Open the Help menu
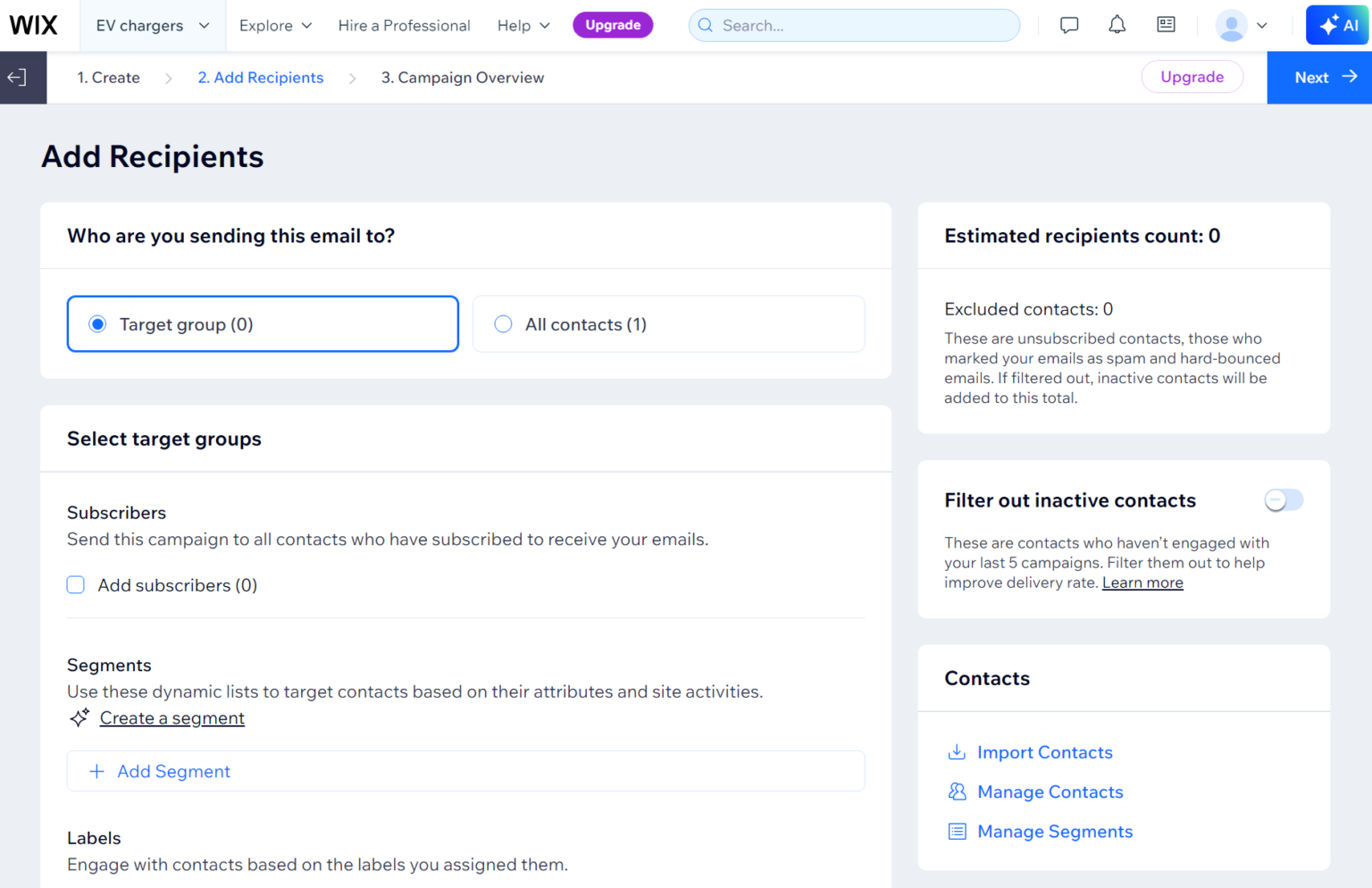1372x888 pixels. pyautogui.click(x=523, y=25)
